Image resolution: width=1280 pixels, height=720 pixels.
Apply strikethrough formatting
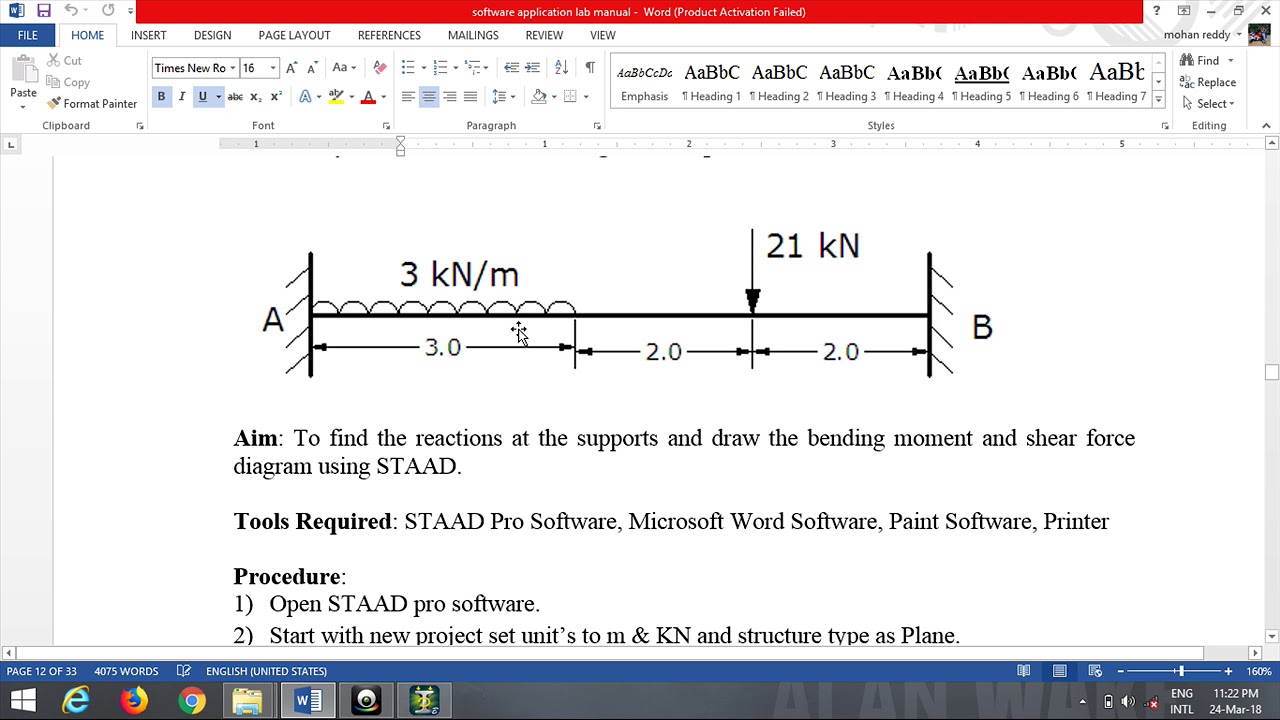pos(235,97)
